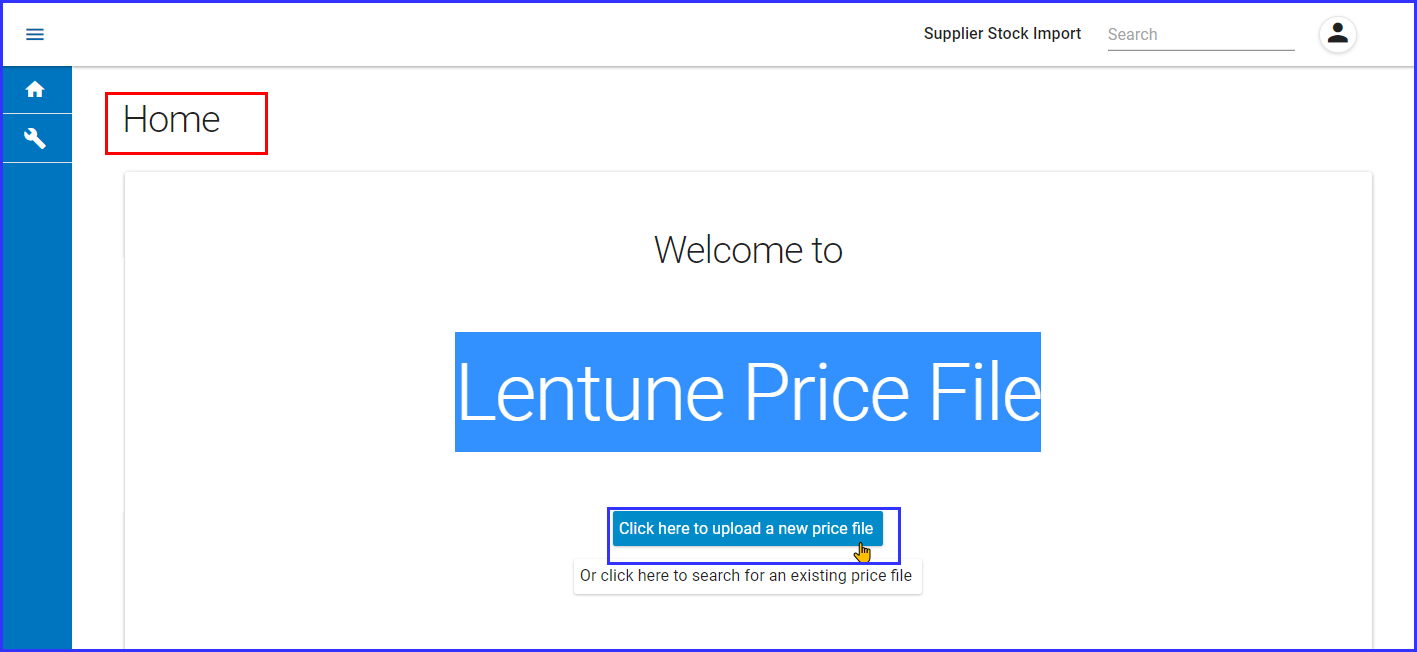Click the word File in highlighted heading

pos(985,392)
